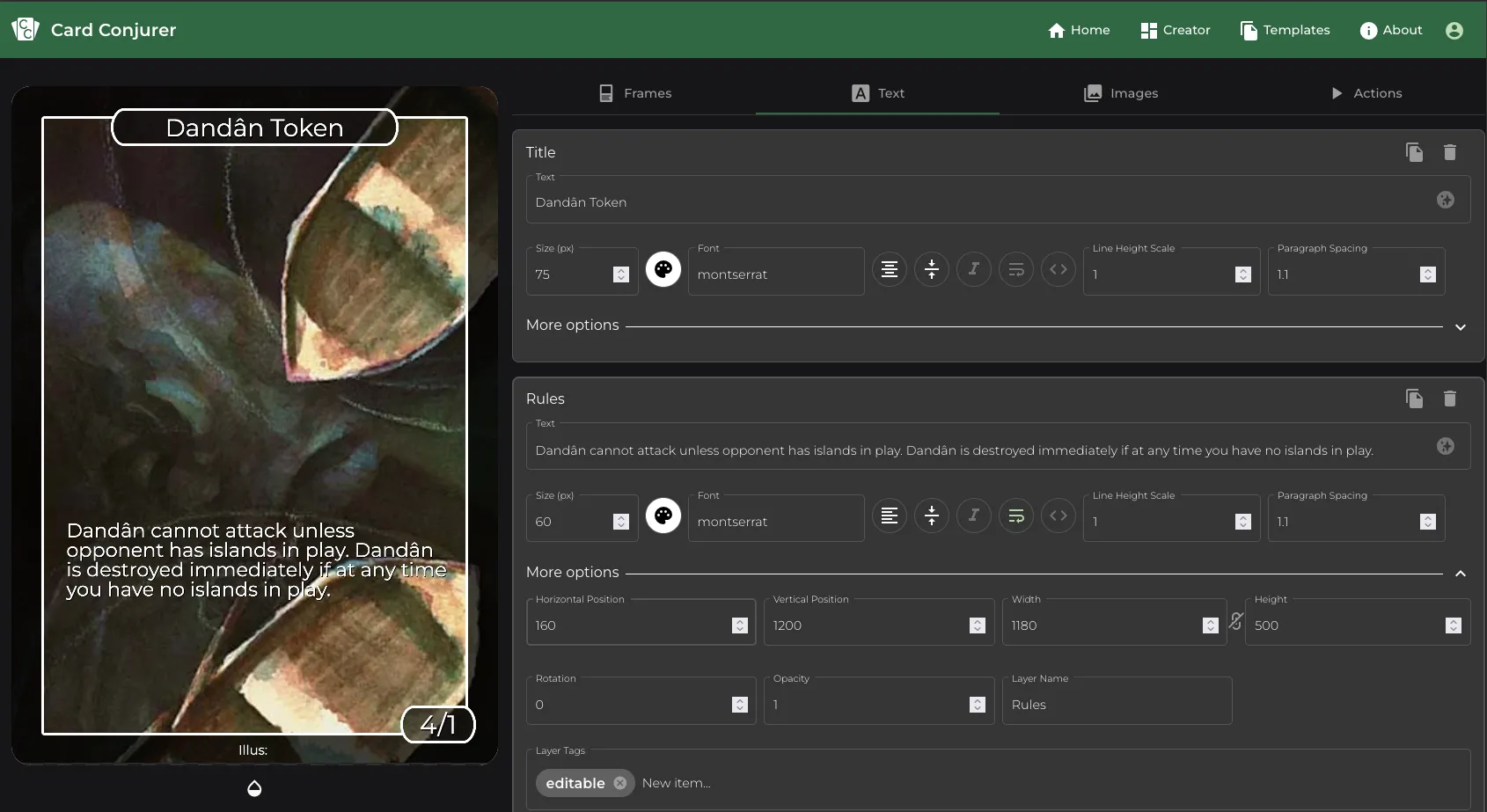Duplicate the Title text layer
The height and width of the screenshot is (812, 1487).
1414,152
